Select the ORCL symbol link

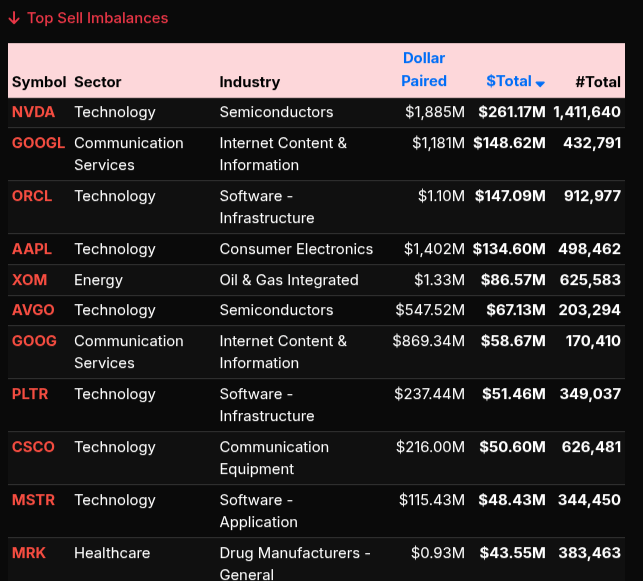(32, 196)
